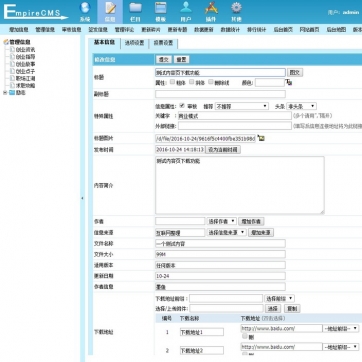Screen dimensions: 362x362
Task: Click the 提交 (submit) button
Action: tap(164, 60)
